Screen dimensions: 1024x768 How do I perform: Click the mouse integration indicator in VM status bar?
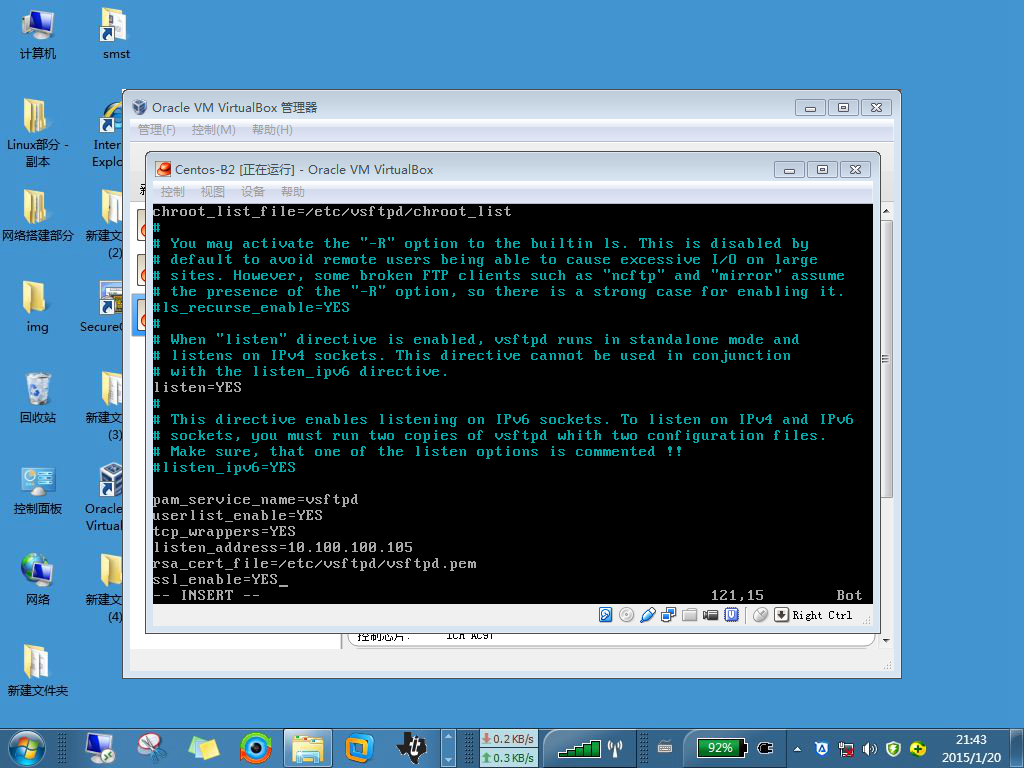pos(760,615)
